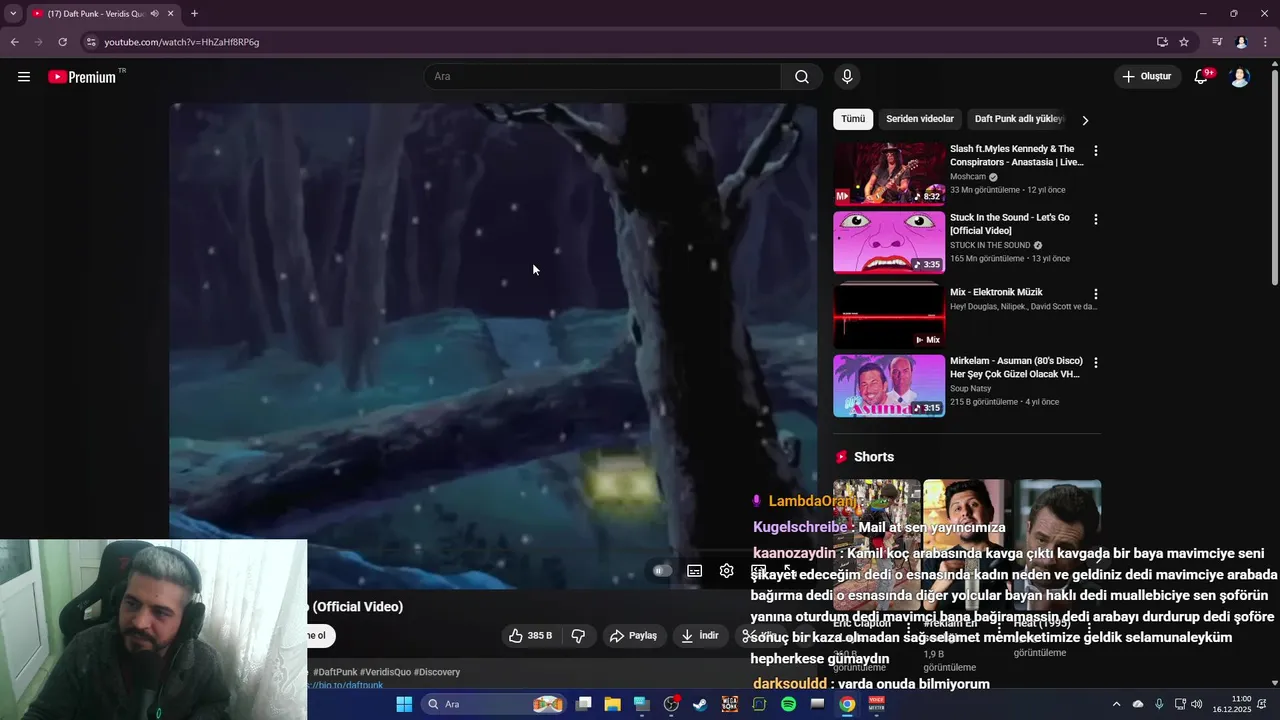
Task: Open the notifications bell
Action: [1201, 77]
